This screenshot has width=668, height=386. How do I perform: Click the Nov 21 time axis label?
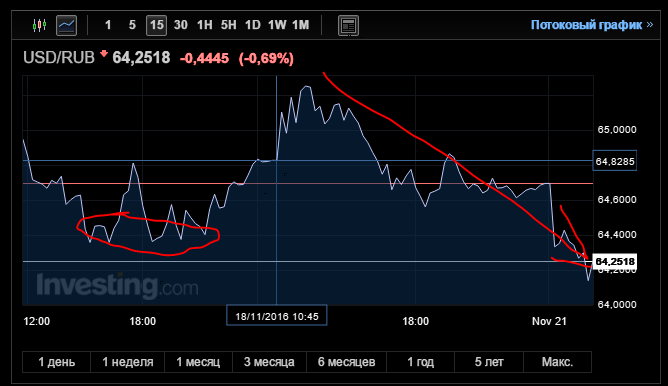click(x=549, y=321)
